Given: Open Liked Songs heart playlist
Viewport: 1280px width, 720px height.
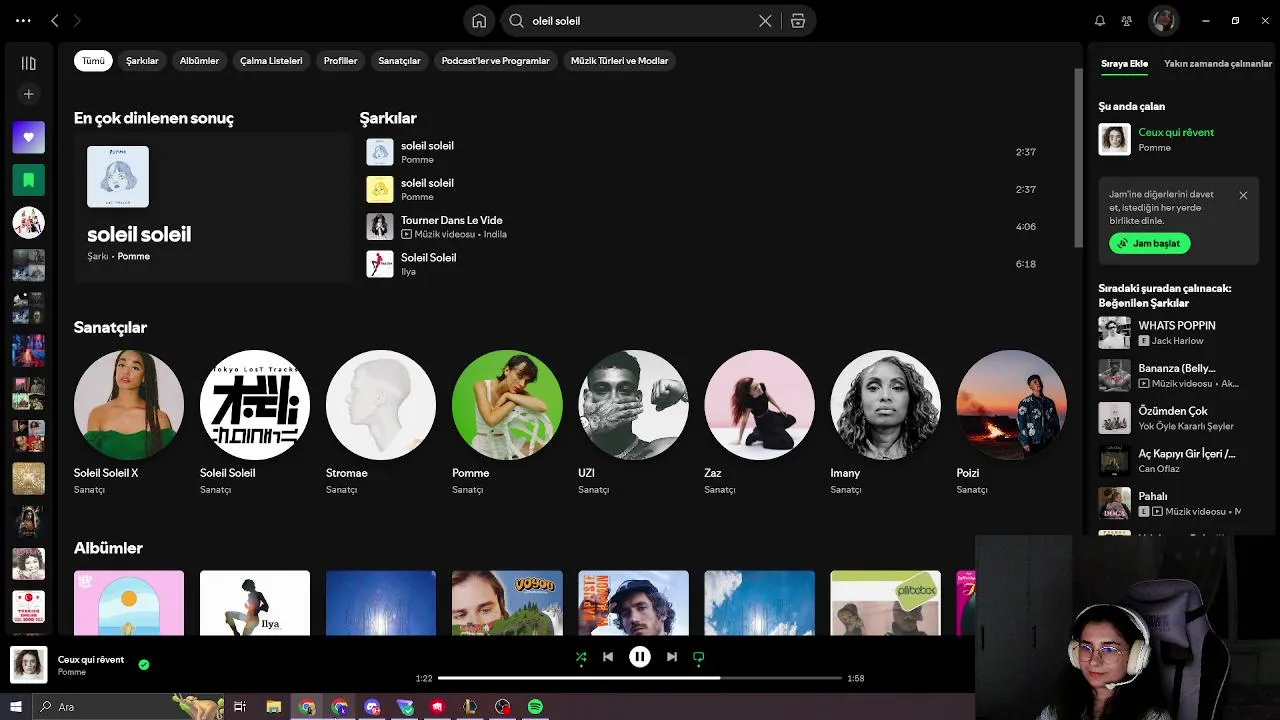Looking at the screenshot, I should 28,137.
